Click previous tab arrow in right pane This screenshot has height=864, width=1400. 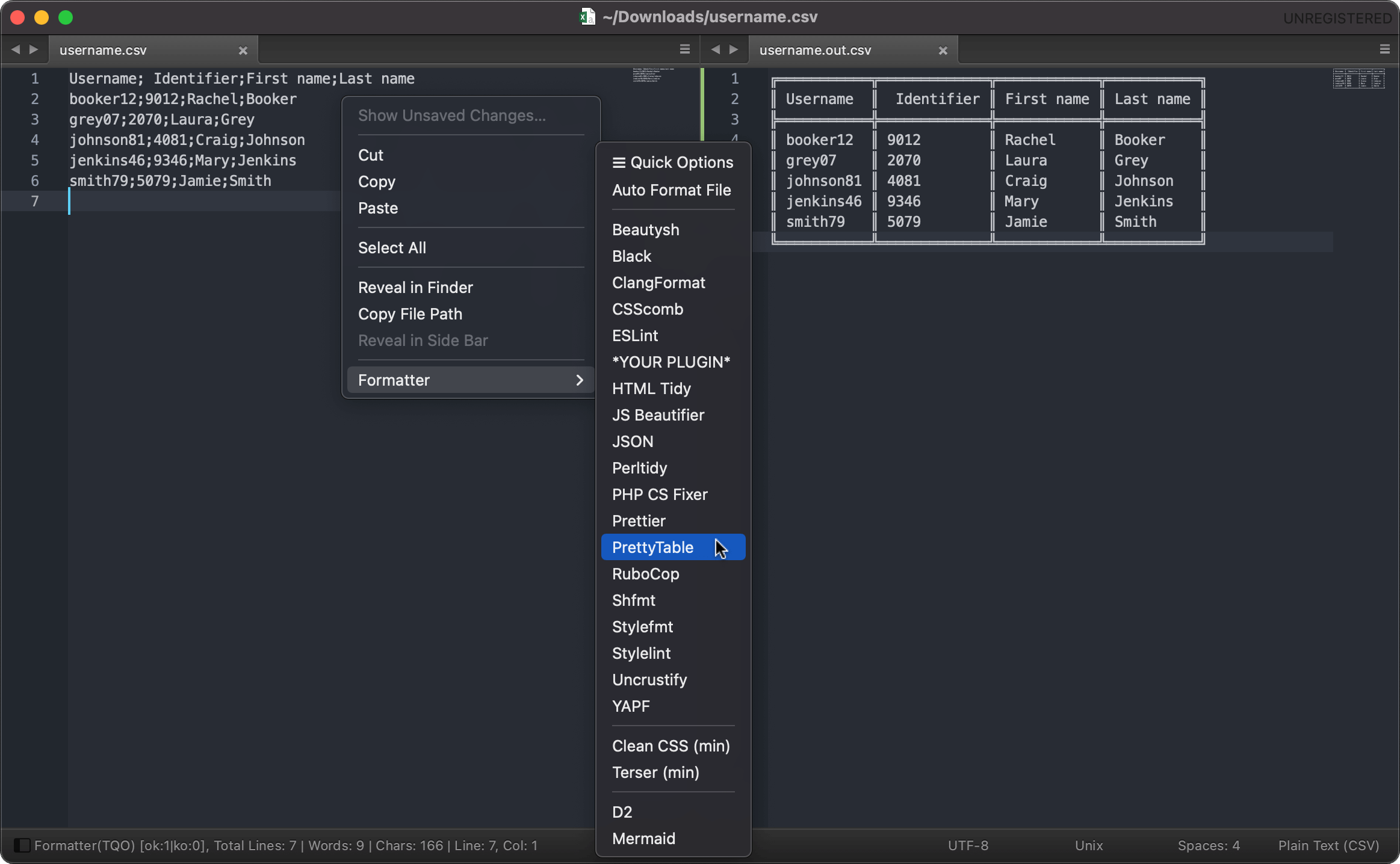coord(716,49)
